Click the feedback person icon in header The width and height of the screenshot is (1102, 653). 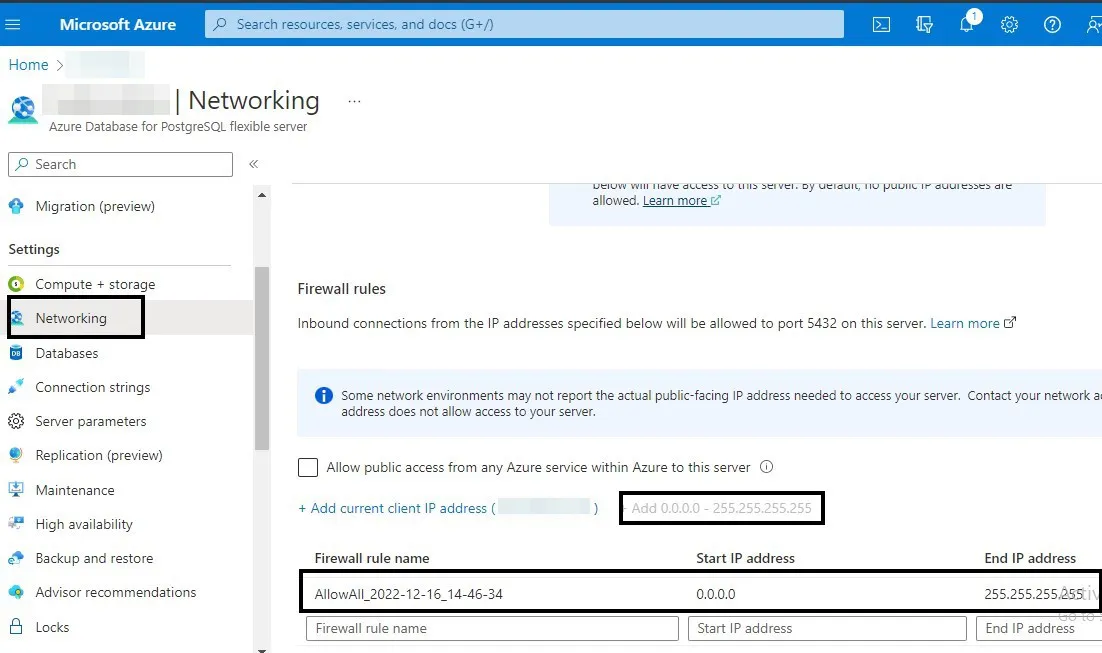point(1093,25)
